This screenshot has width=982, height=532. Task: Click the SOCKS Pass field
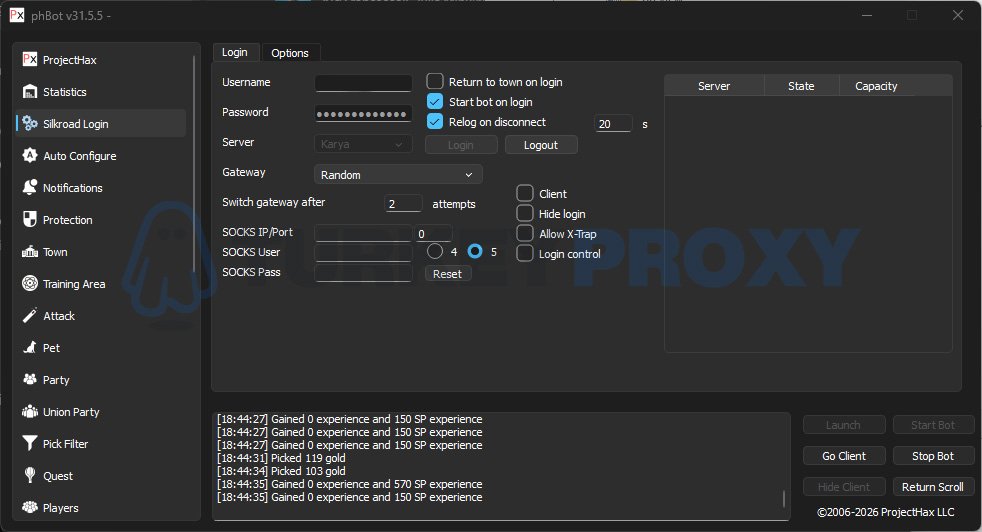point(363,273)
